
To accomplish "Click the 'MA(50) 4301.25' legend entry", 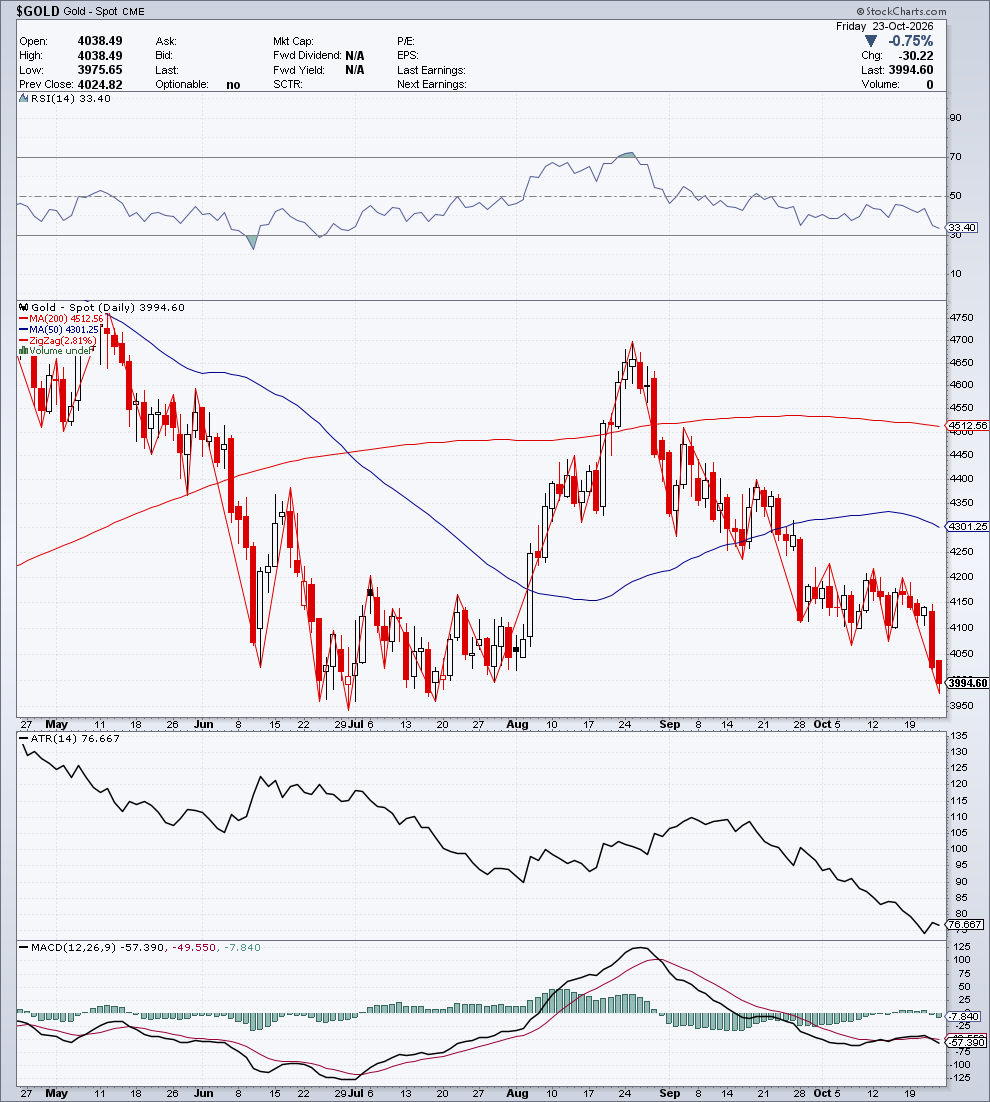I will (64, 330).
